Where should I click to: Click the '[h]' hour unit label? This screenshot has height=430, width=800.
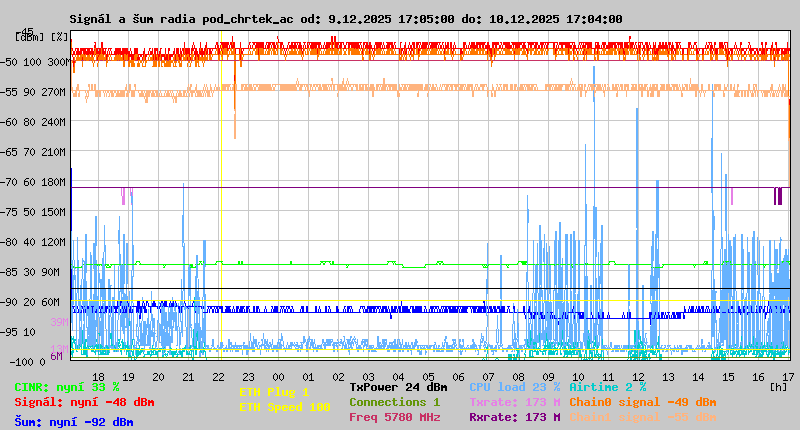(x=779, y=387)
